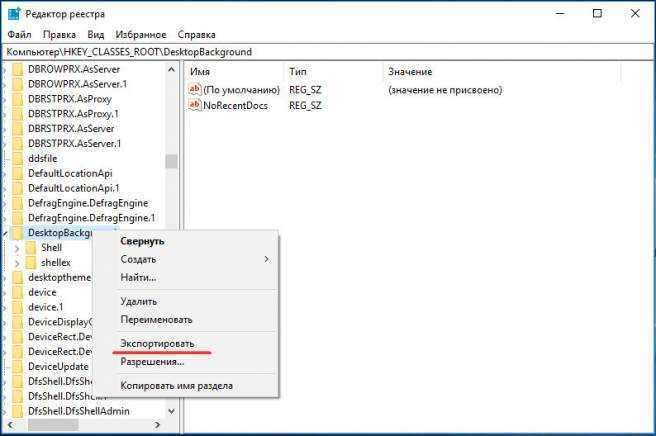656x436 pixels.
Task: Click the ddsfile folder icon
Action: (18, 159)
